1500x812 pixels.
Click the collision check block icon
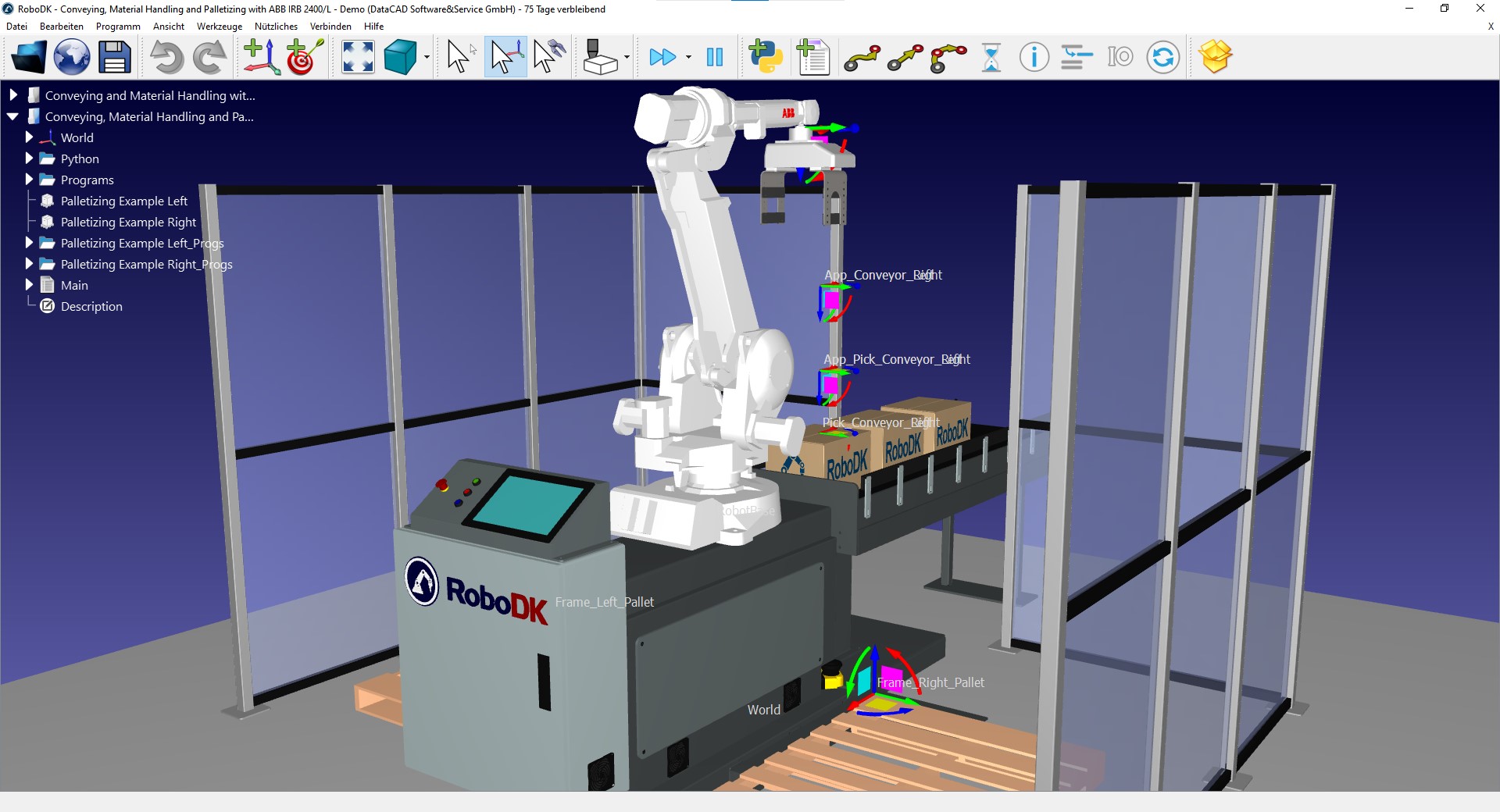601,57
